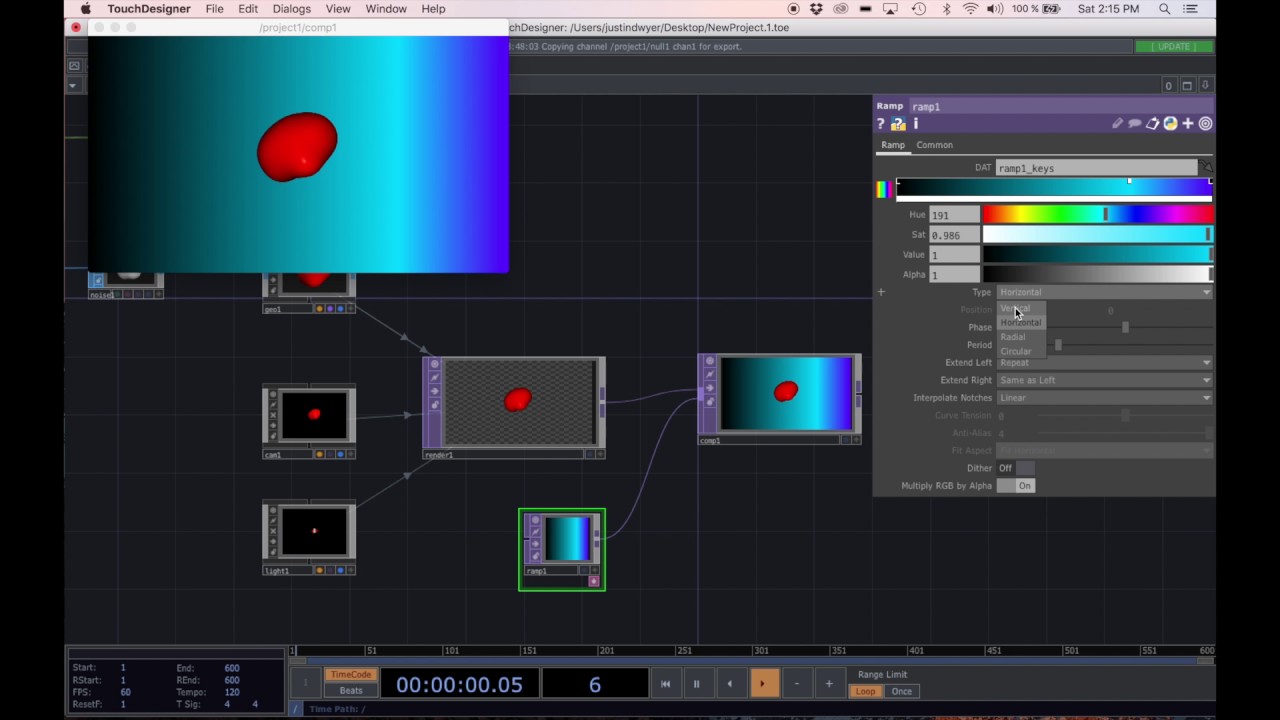
Task: Select TimeCode display mode
Action: pyautogui.click(x=350, y=675)
